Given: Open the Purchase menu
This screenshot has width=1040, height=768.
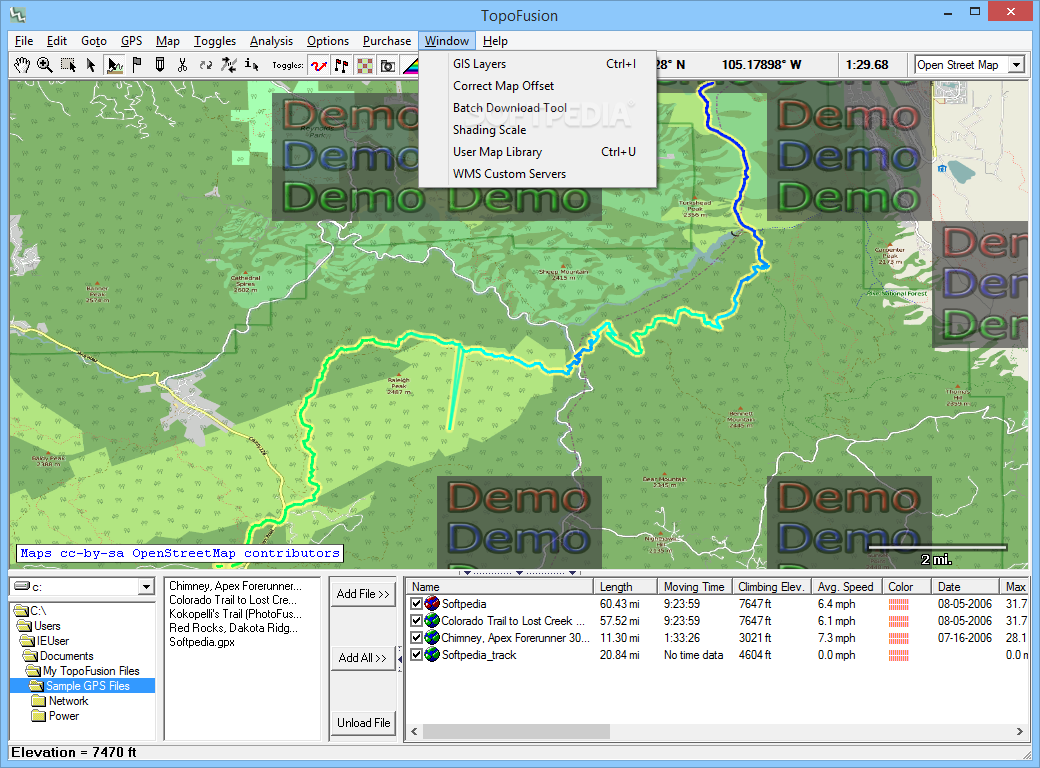Looking at the screenshot, I should click(x=387, y=41).
